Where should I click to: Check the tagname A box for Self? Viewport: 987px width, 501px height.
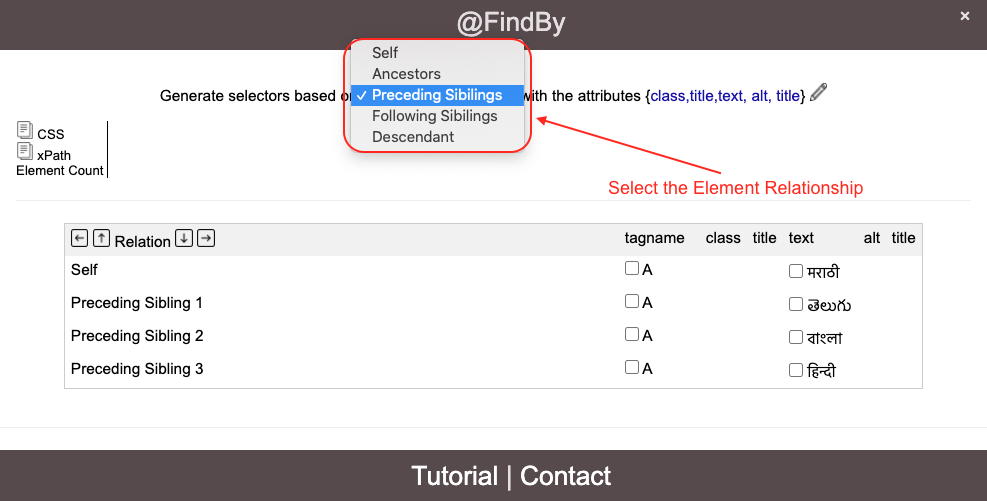point(632,268)
